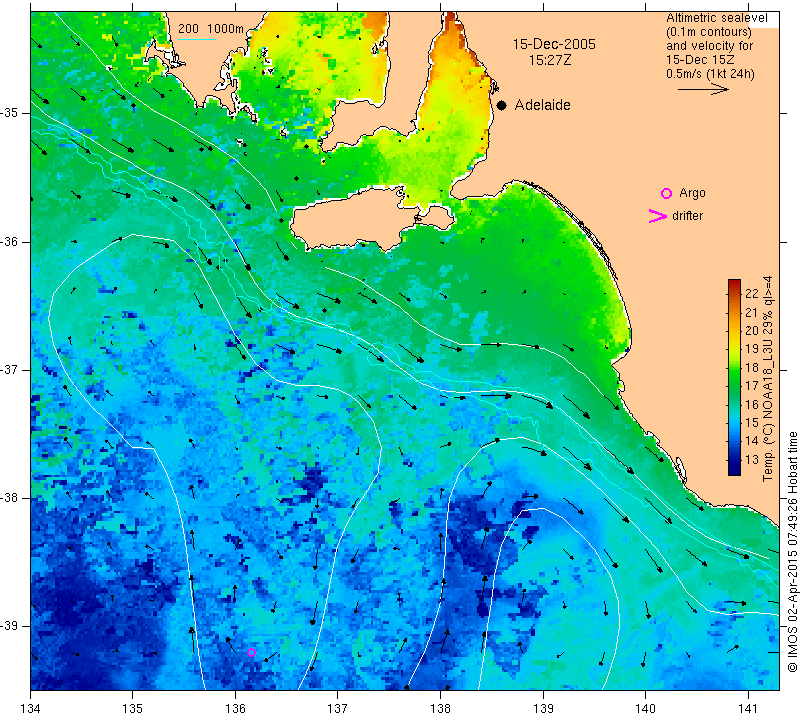This screenshot has width=800, height=720.
Task: Click the dark blue bottom of temperature colorbar
Action: click(x=734, y=471)
